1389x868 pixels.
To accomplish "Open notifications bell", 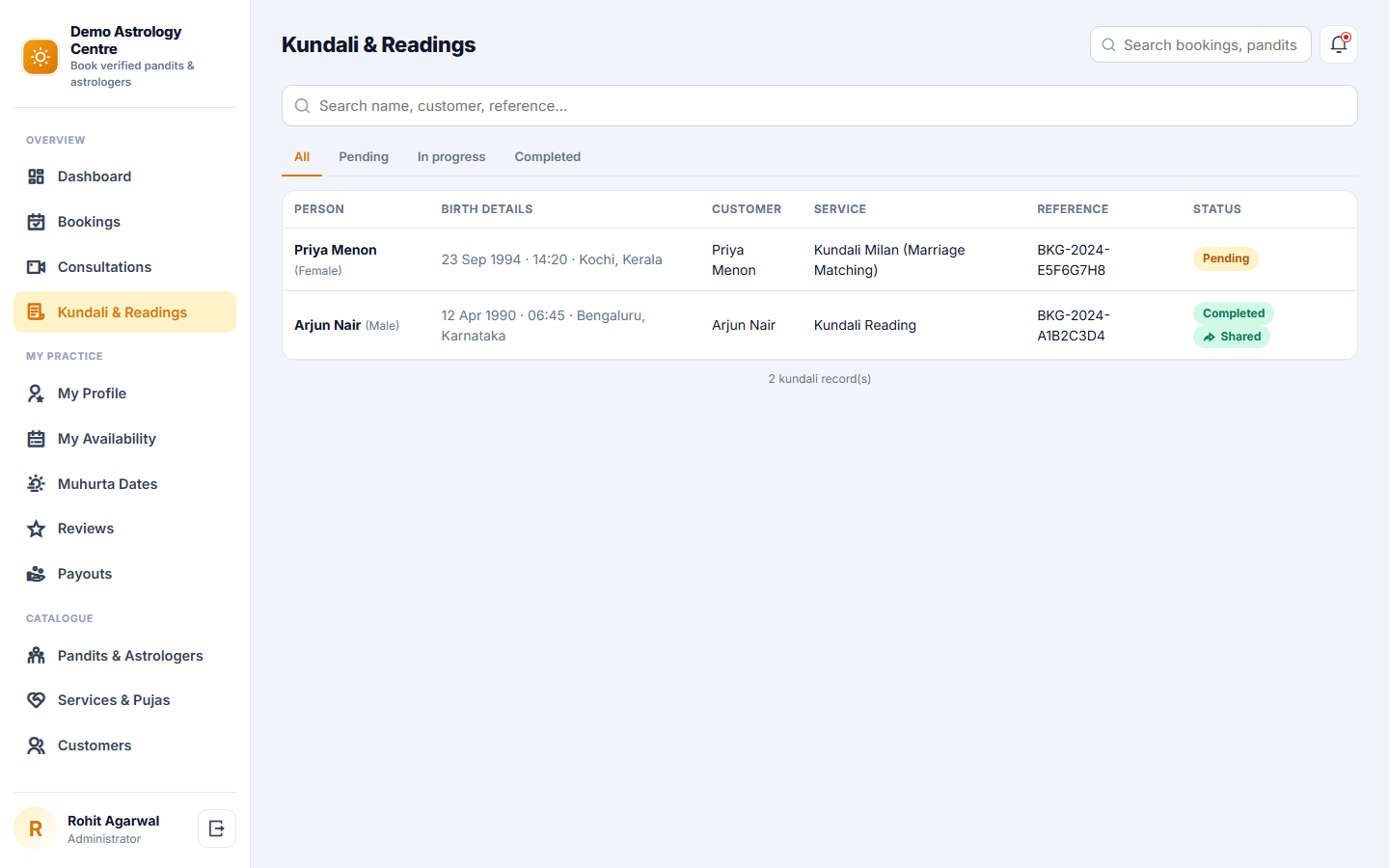I will pos(1339,44).
